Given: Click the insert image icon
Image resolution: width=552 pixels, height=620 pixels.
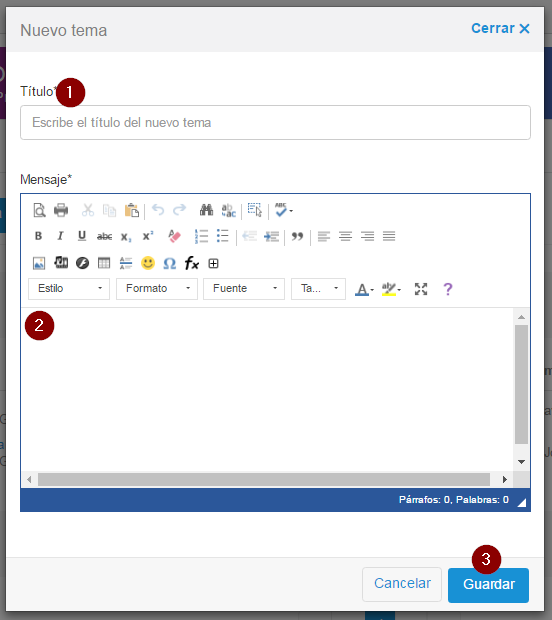Looking at the screenshot, I should (x=39, y=263).
